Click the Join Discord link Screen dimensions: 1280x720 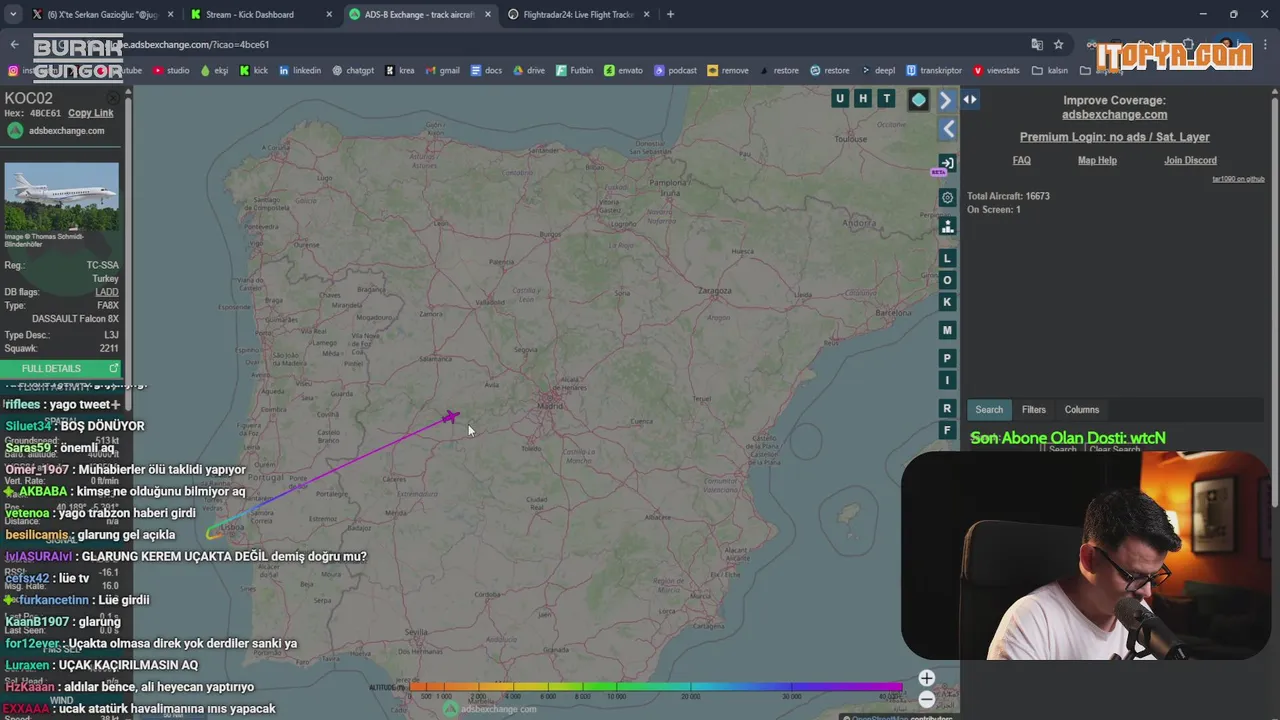(x=1190, y=161)
